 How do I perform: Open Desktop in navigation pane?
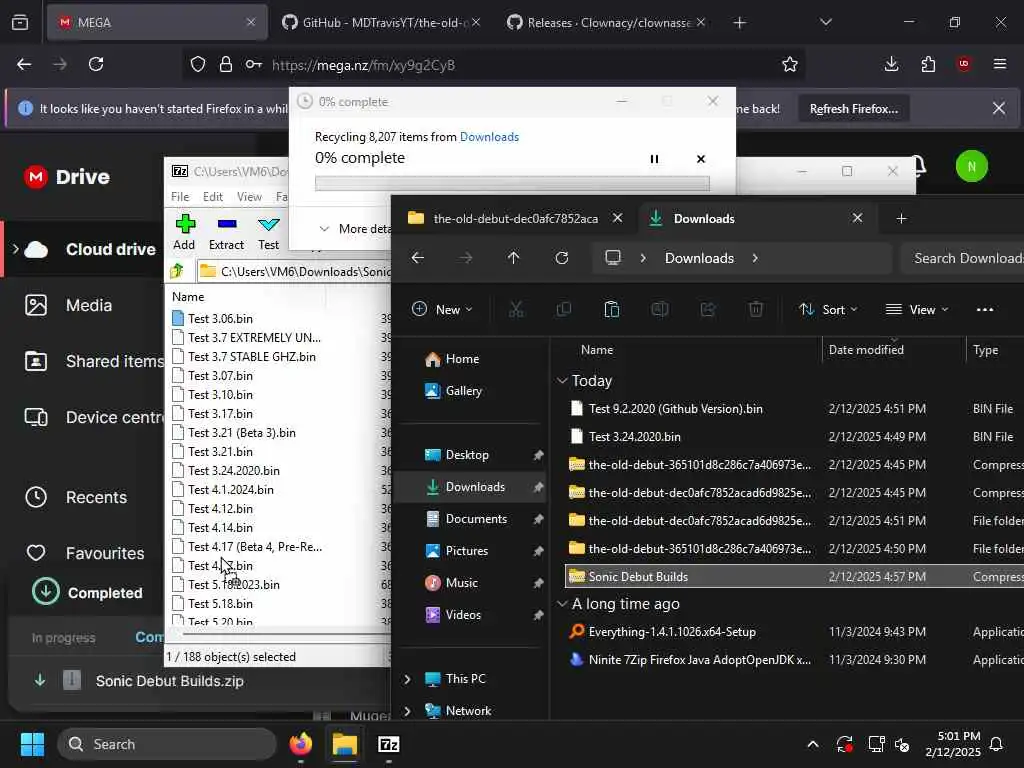pos(456,455)
